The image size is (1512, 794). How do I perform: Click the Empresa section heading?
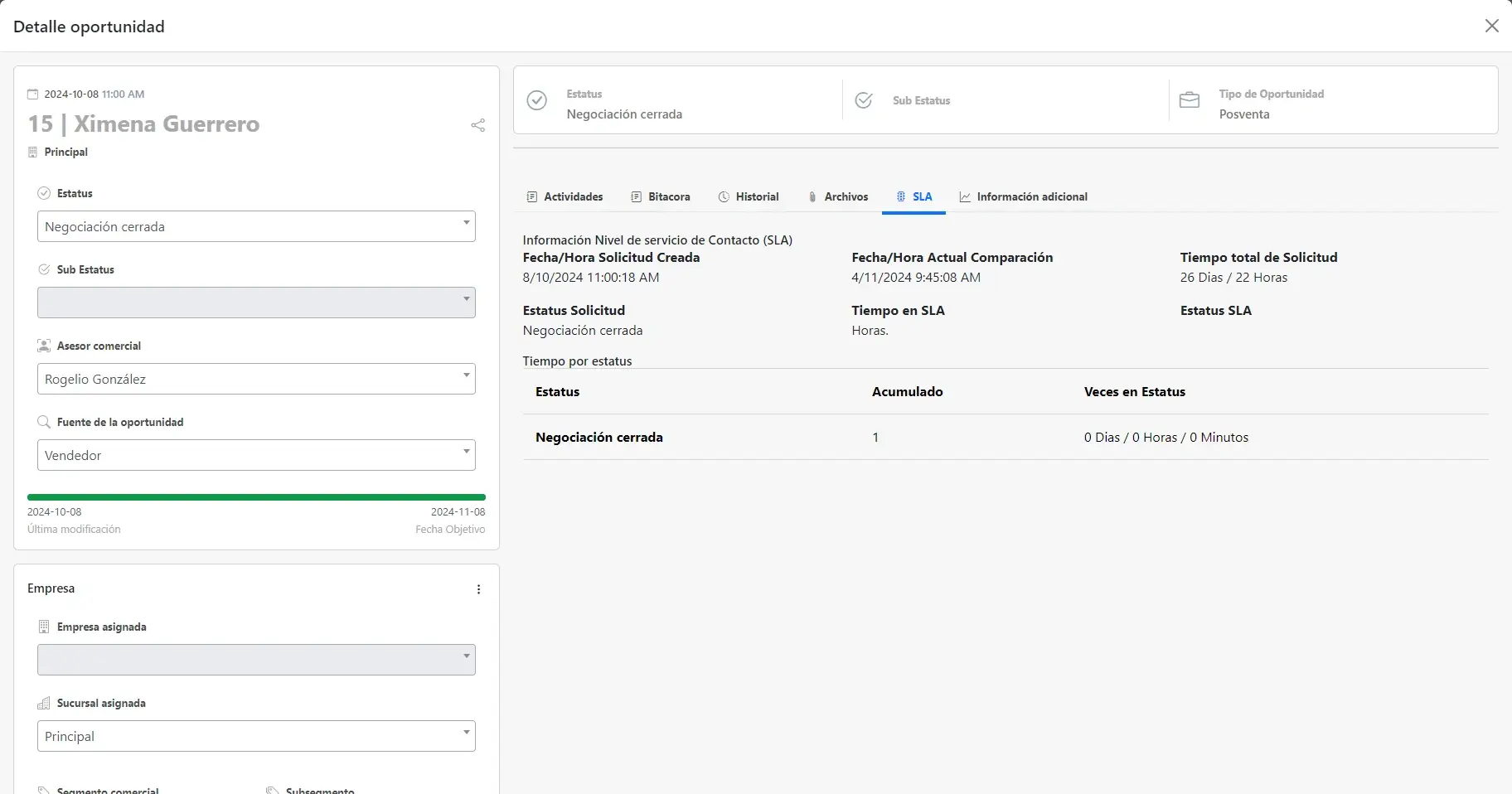coord(51,588)
